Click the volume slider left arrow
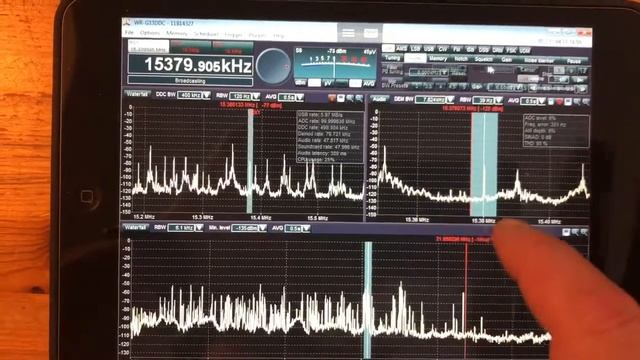This screenshot has width=640, height=360. click(x=533, y=88)
